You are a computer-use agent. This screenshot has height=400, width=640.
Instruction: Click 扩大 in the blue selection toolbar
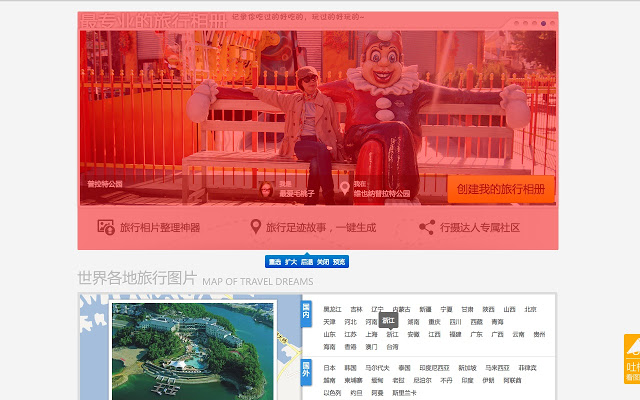291,262
